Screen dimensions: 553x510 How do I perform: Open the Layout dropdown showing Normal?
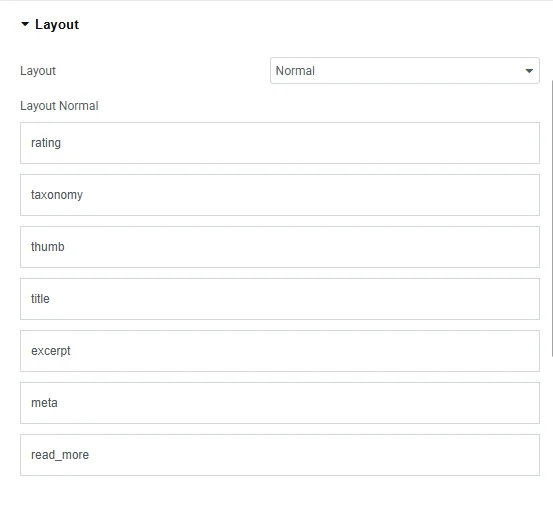point(405,71)
